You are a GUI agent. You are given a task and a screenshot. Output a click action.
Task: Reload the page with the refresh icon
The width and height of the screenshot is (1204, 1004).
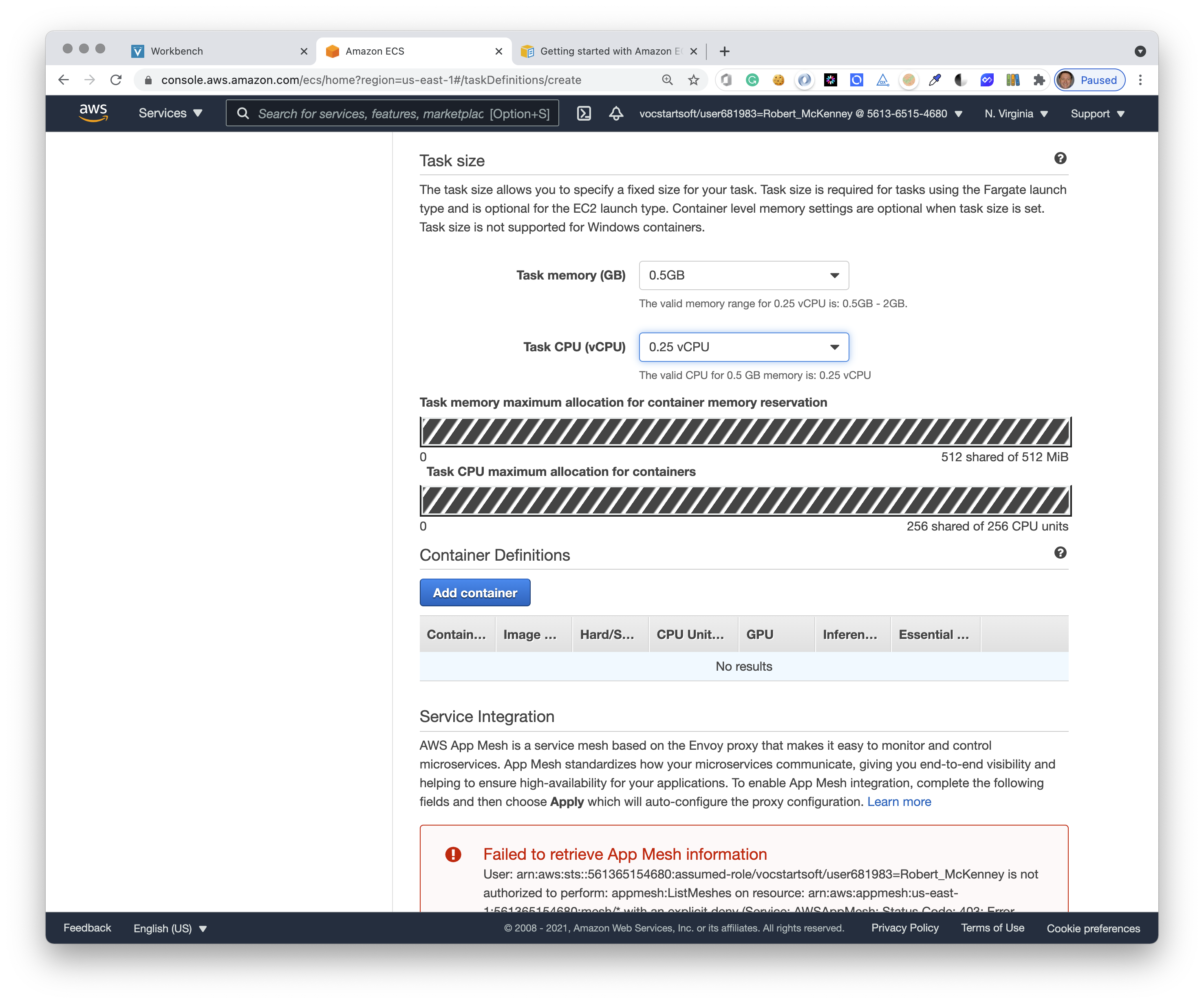click(x=117, y=80)
